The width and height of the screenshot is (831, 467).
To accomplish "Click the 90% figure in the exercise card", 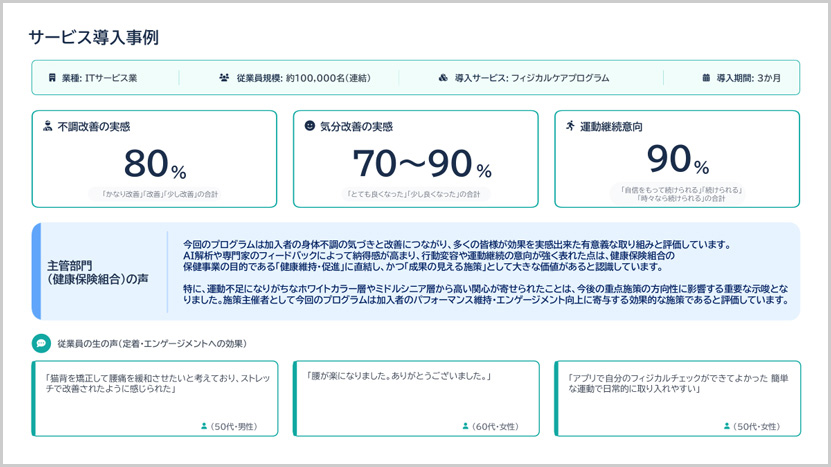I will point(677,160).
